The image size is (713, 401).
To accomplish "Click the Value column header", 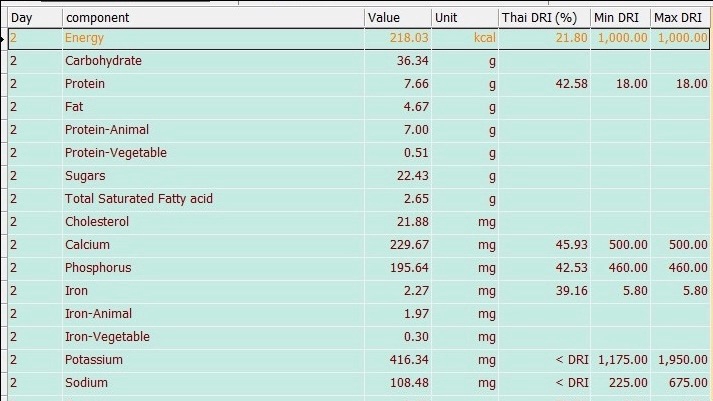I will pos(397,18).
